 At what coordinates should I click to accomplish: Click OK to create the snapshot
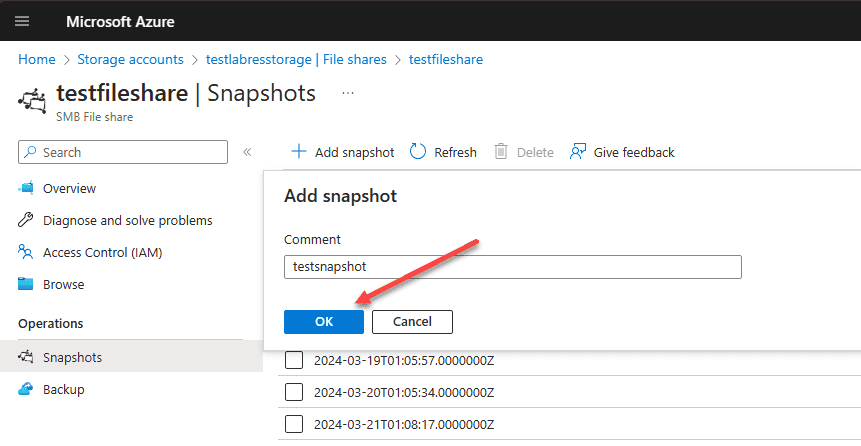pyautogui.click(x=324, y=322)
